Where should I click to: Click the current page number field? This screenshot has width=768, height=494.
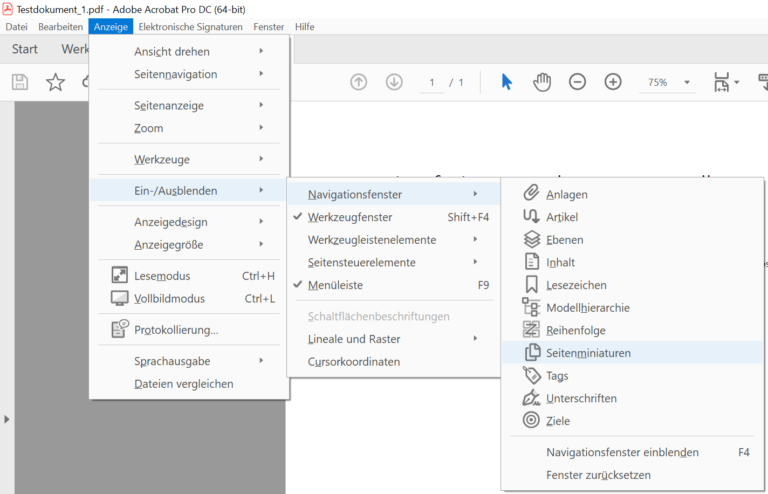click(x=432, y=82)
